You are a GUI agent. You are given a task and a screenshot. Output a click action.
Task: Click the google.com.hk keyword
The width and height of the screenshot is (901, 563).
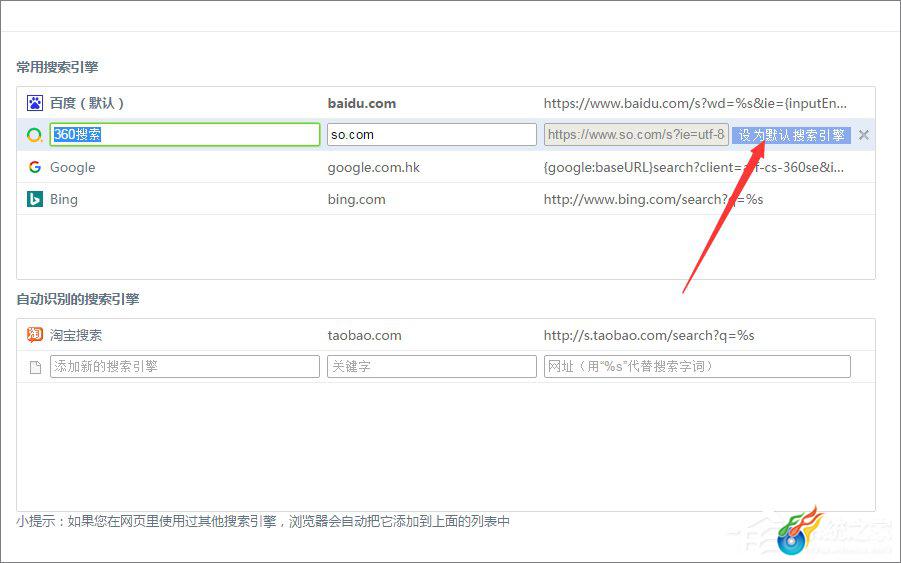tap(374, 167)
